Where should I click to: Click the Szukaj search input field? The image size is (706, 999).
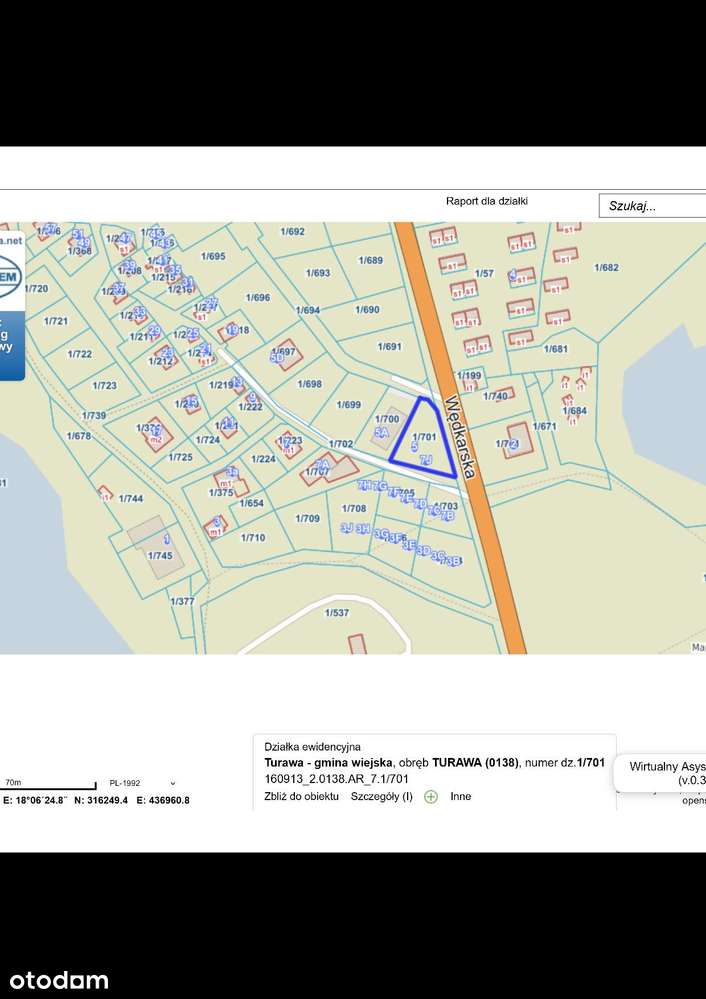tap(652, 206)
